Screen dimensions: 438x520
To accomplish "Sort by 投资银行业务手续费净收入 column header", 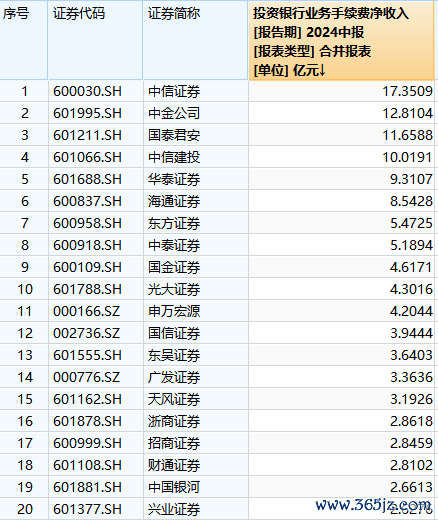I will coord(342,41).
